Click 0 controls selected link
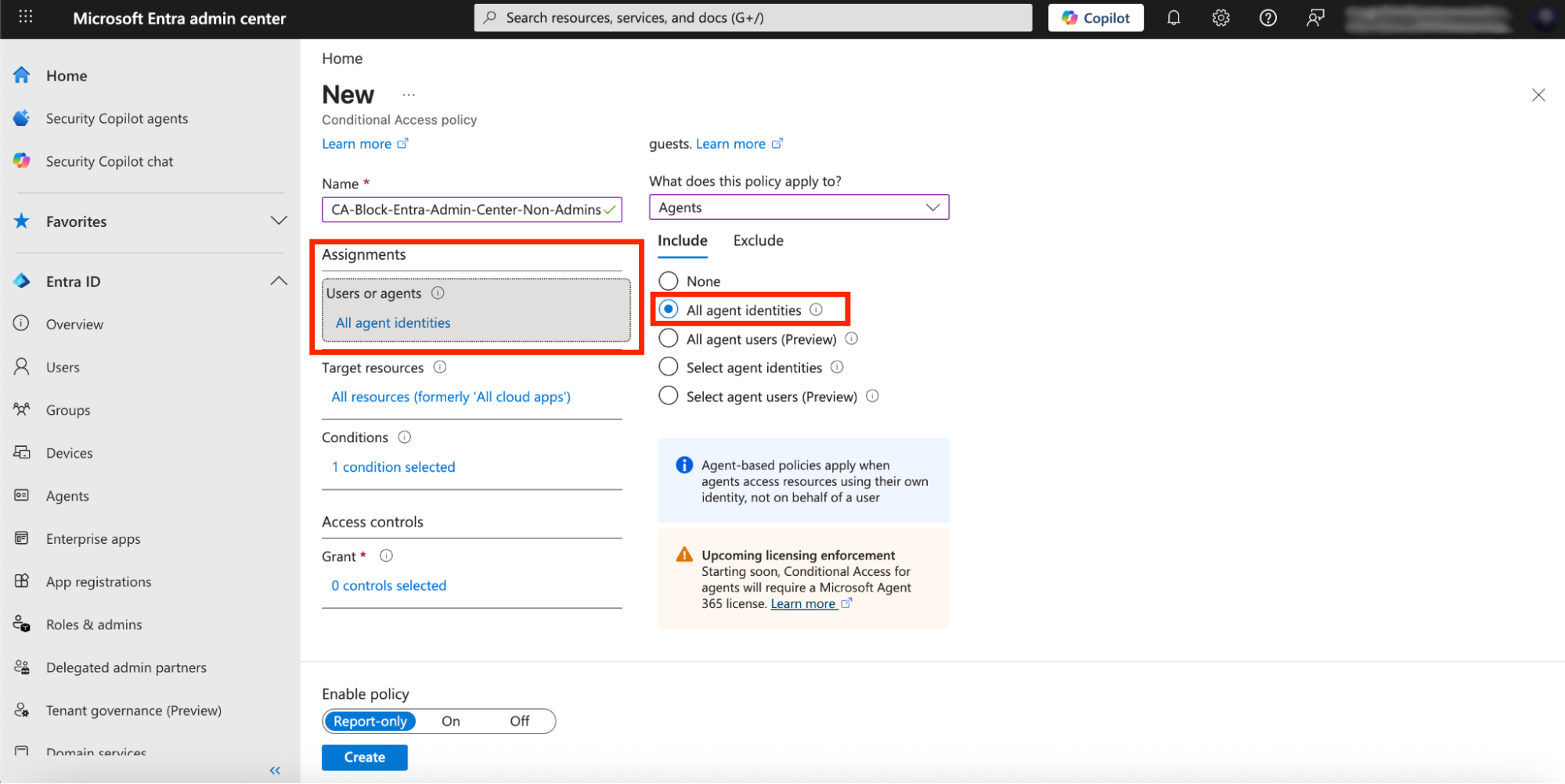 pos(388,585)
